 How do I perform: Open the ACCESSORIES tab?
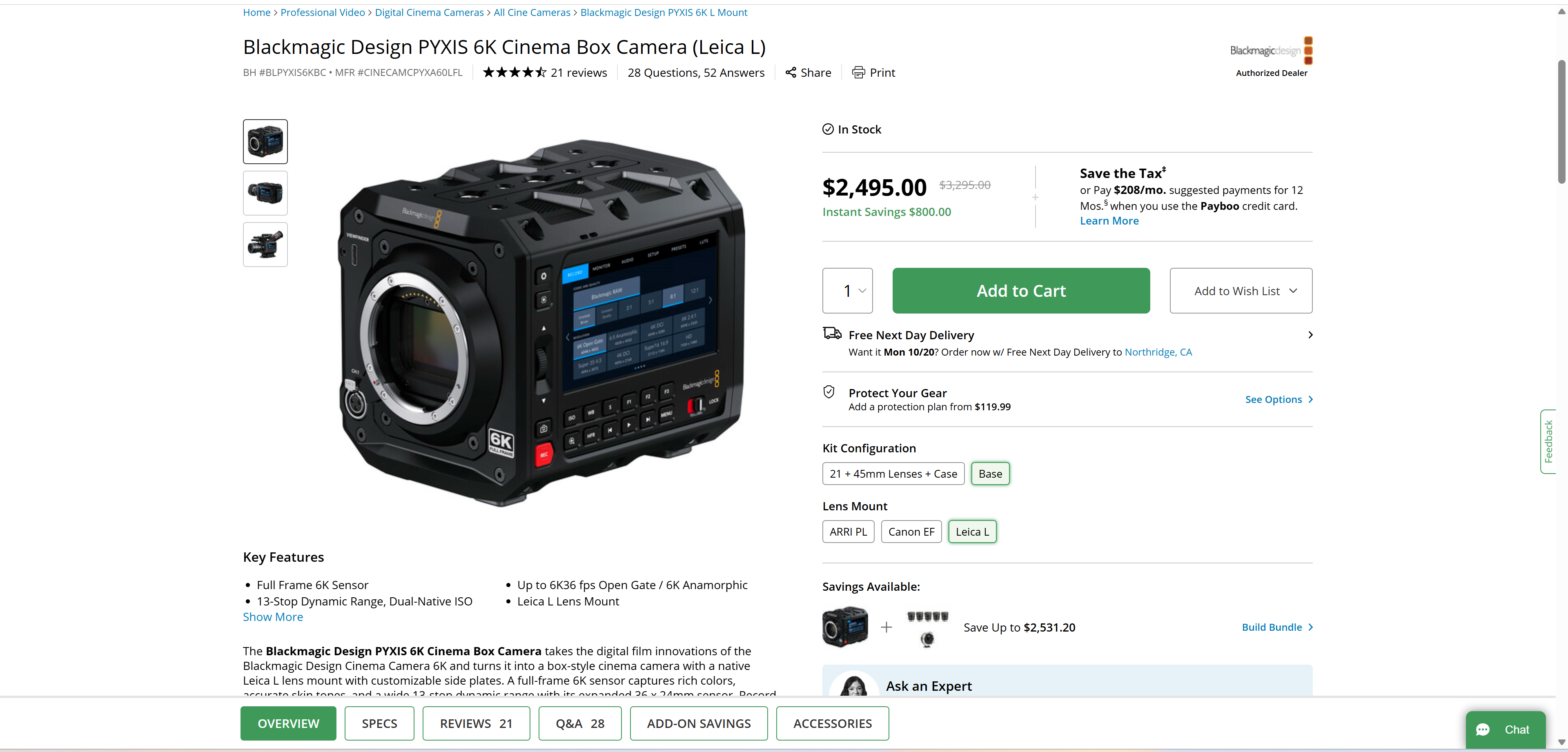(x=832, y=723)
